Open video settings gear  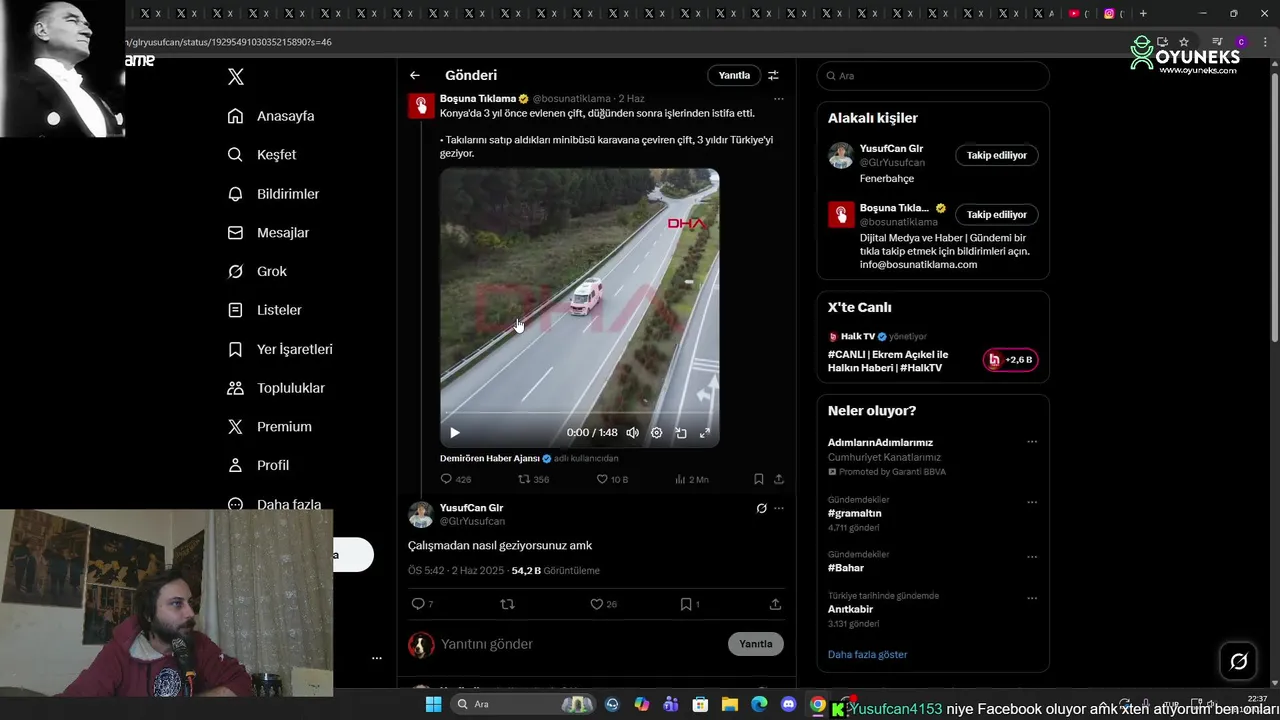pos(656,433)
